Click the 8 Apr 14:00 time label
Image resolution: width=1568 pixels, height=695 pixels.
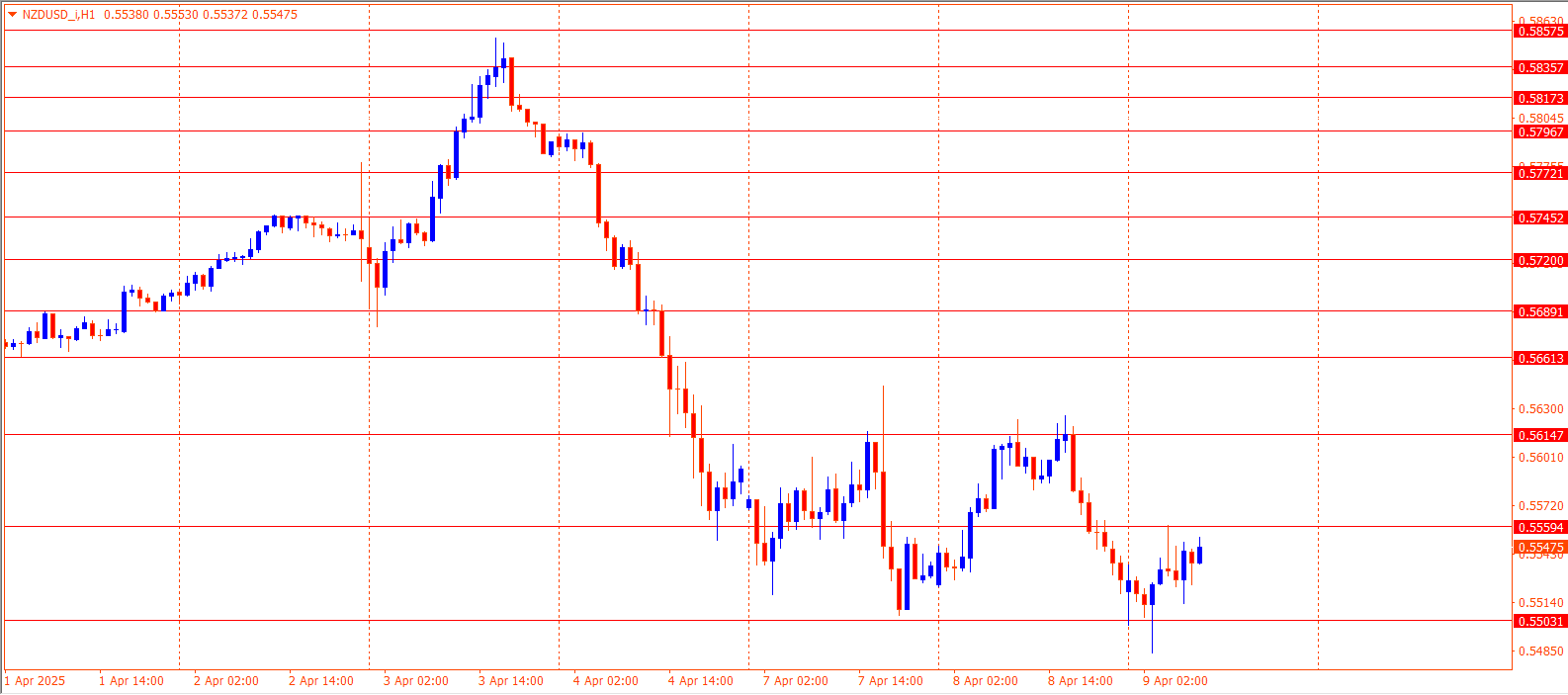[x=1081, y=681]
